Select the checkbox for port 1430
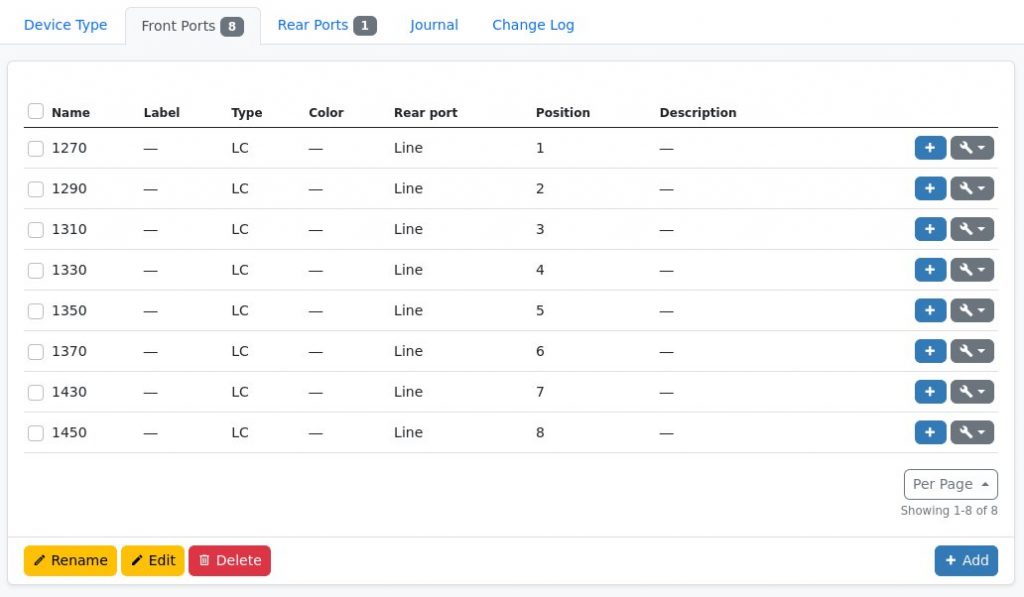The image size is (1024, 597). pyautogui.click(x=36, y=391)
